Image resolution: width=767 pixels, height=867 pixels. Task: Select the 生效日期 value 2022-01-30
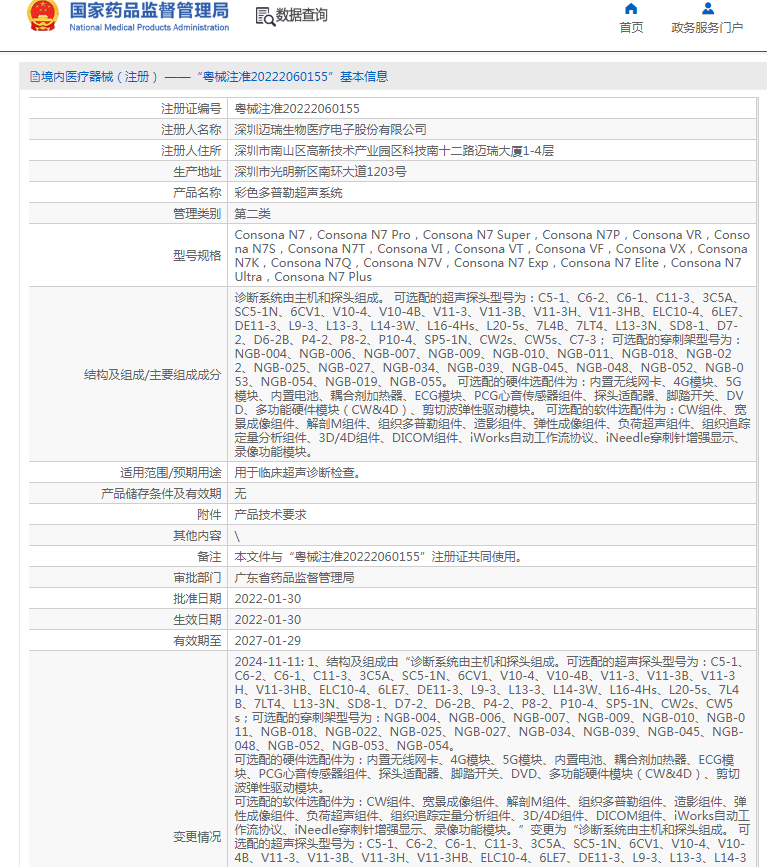268,620
